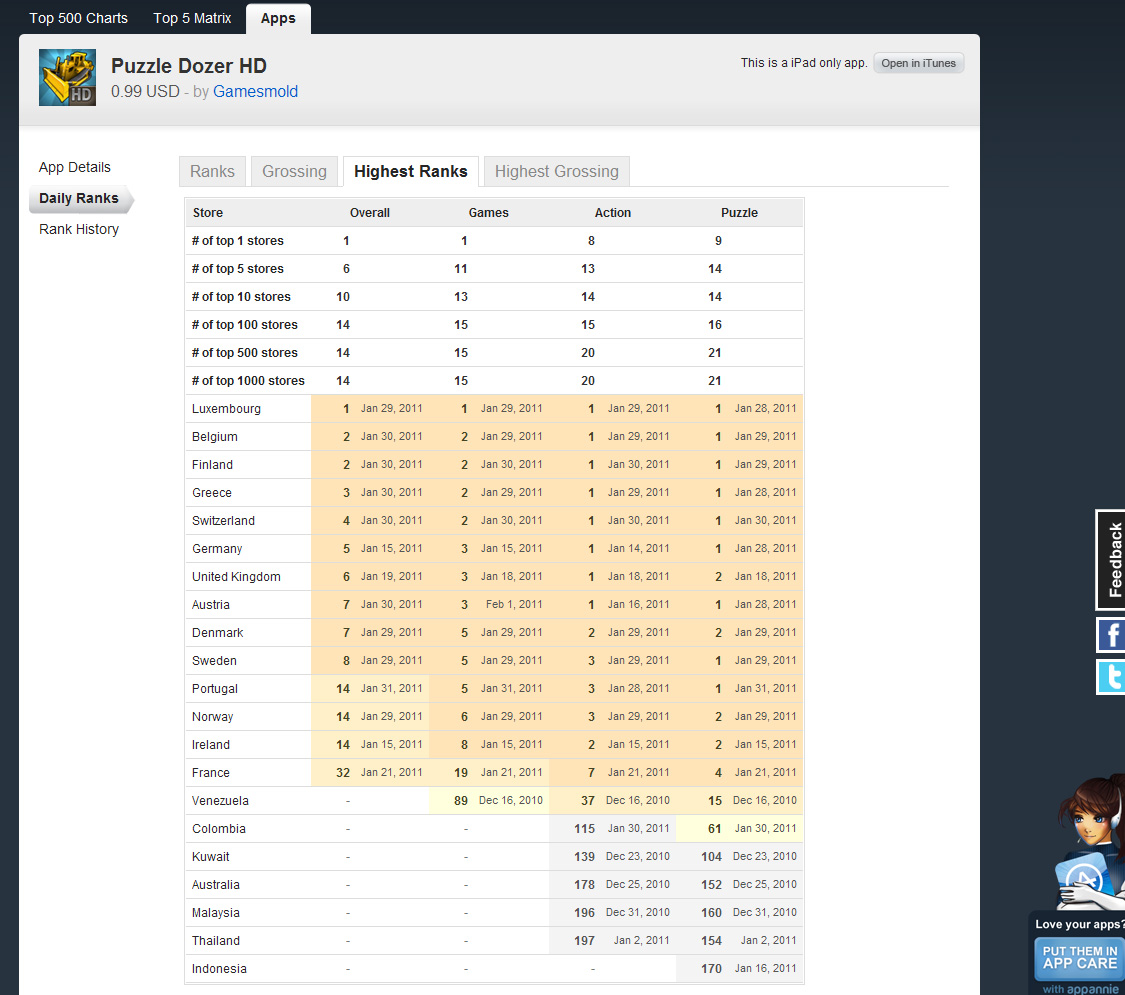Click the Norway store row
This screenshot has height=995, width=1125.
[x=494, y=717]
